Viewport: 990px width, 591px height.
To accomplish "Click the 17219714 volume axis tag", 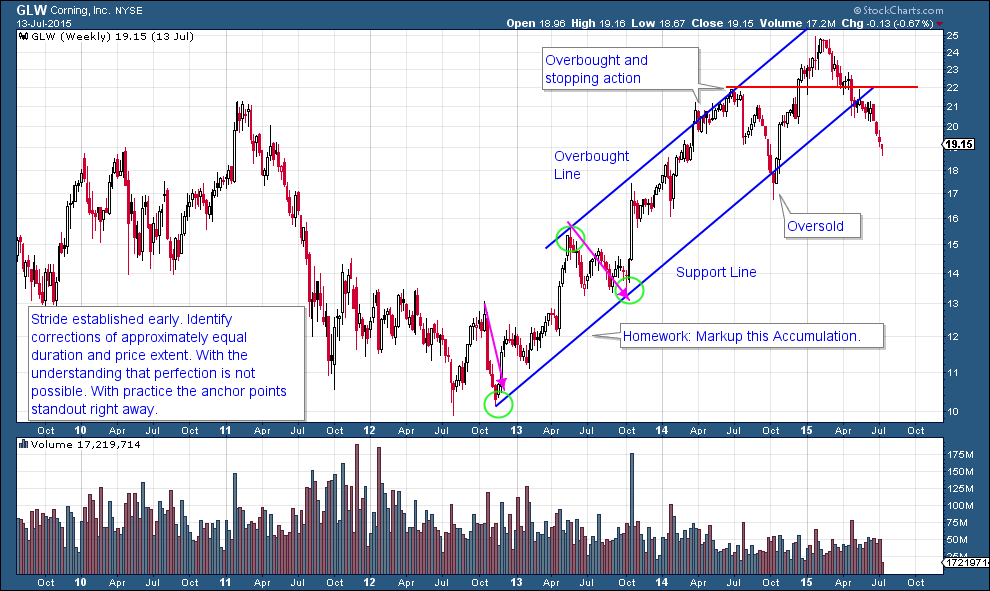I will tap(967, 562).
